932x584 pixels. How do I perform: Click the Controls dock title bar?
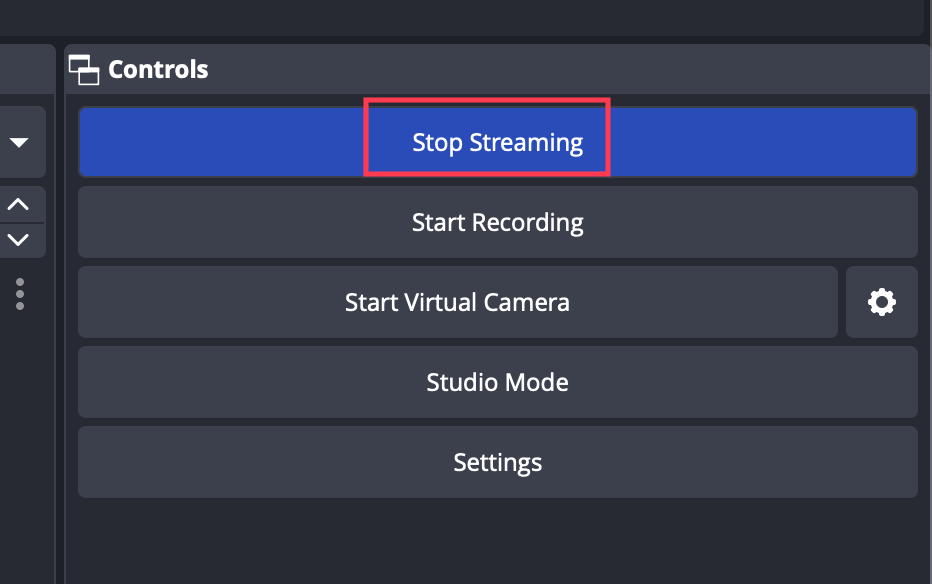pyautogui.click(x=500, y=70)
